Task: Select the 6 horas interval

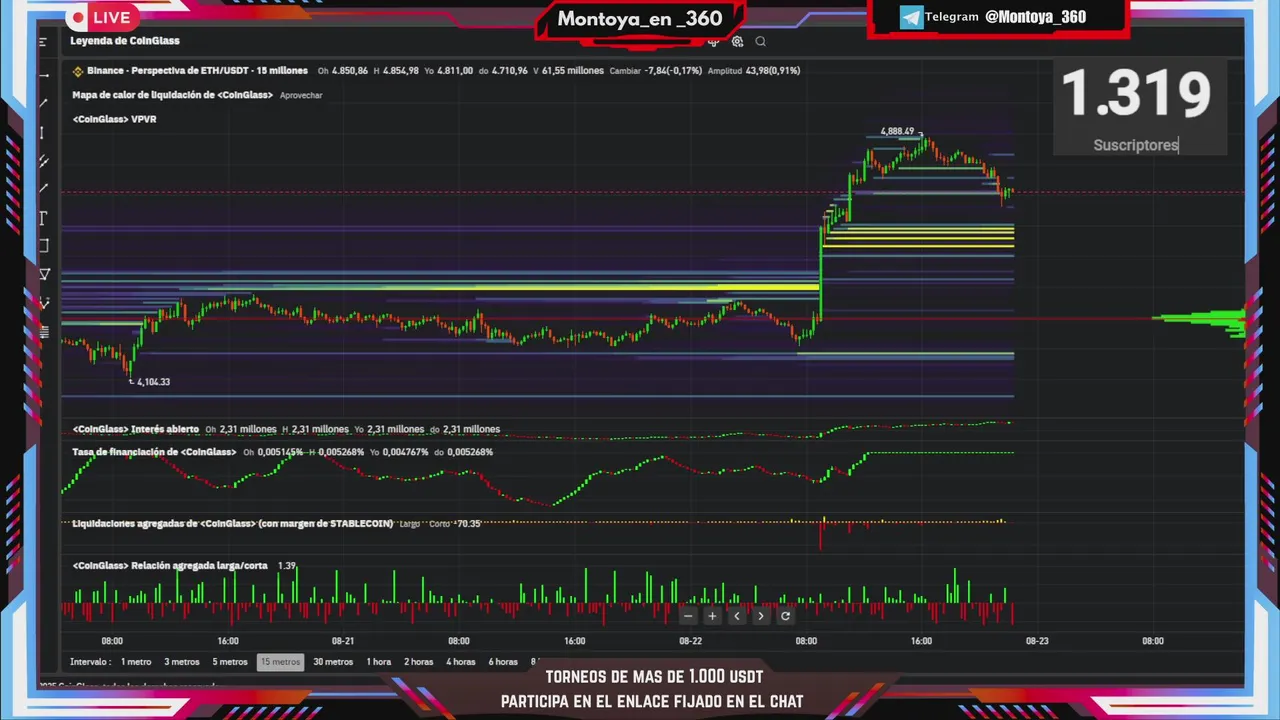Action: tap(503, 662)
